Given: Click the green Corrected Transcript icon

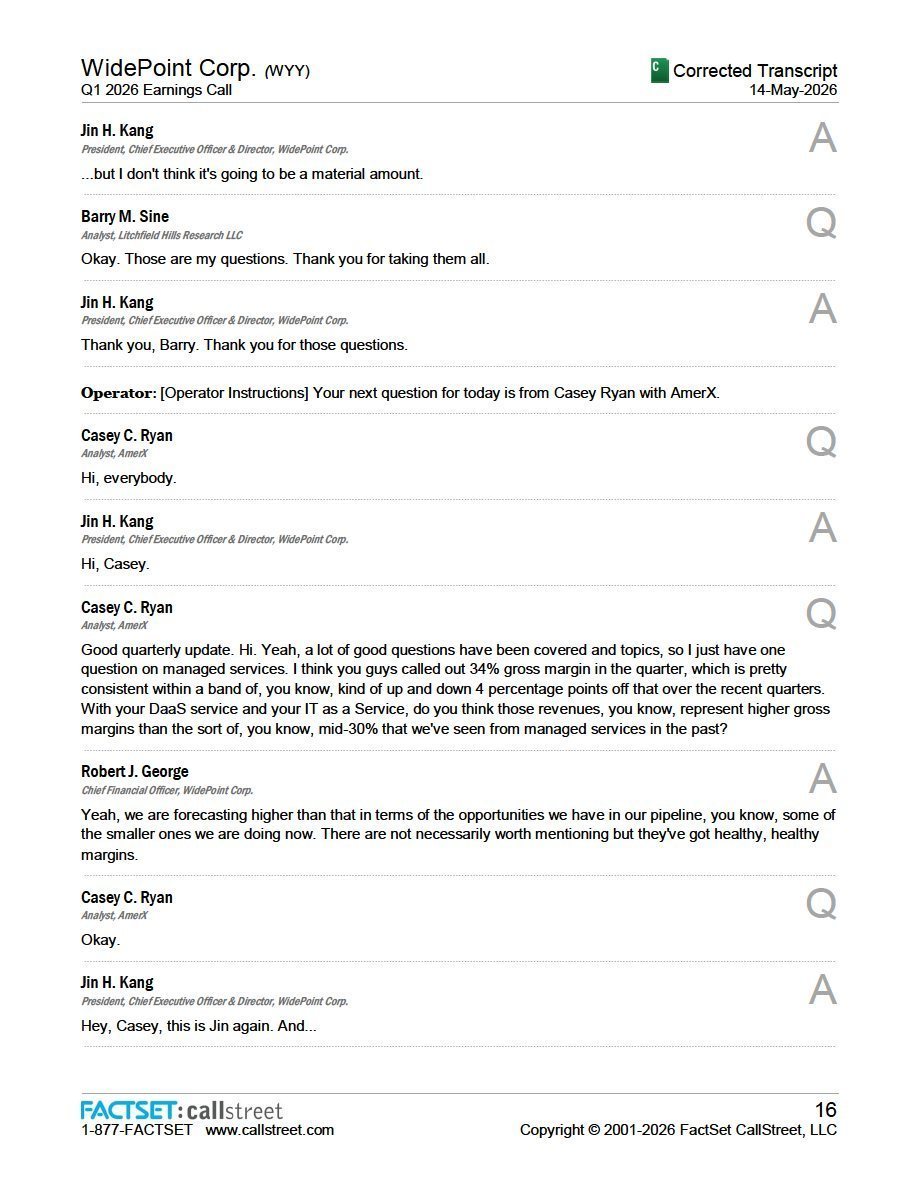Looking at the screenshot, I should 659,70.
